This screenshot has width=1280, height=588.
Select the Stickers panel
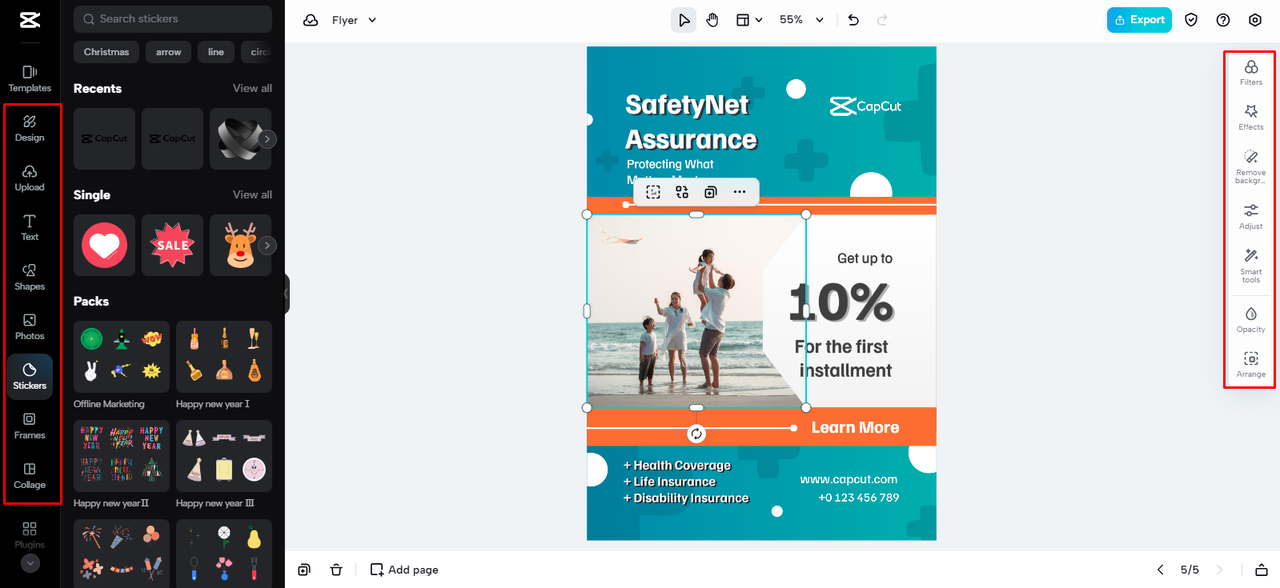click(30, 376)
